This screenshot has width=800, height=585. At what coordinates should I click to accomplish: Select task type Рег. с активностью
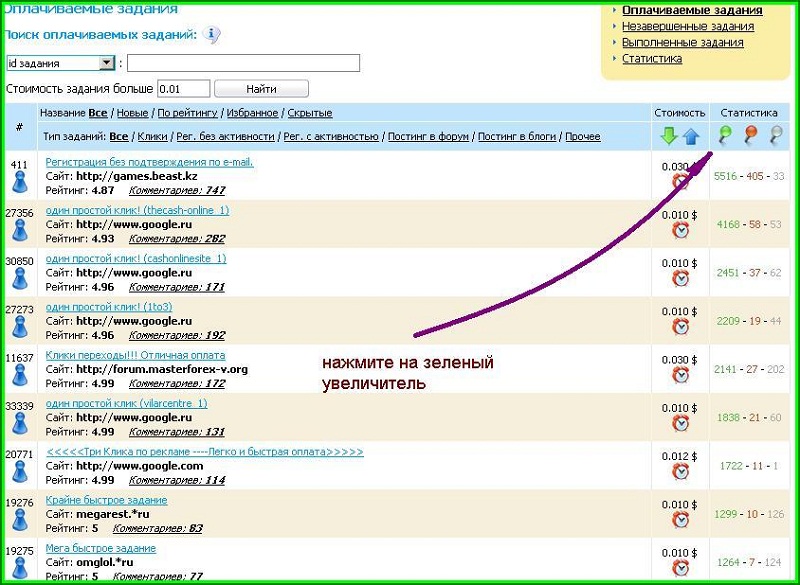(331, 136)
